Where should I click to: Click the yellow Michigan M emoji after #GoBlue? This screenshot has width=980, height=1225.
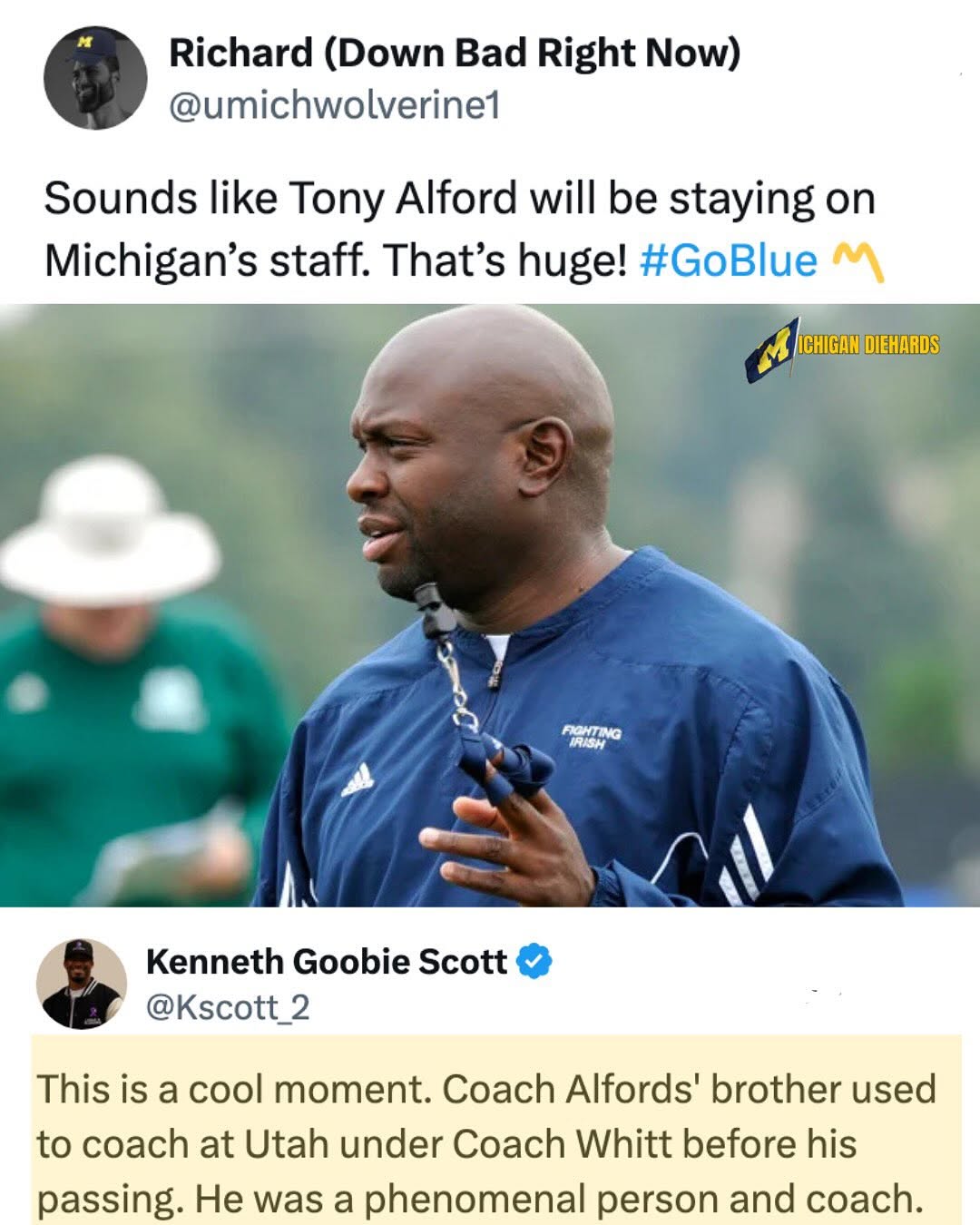pos(857,262)
